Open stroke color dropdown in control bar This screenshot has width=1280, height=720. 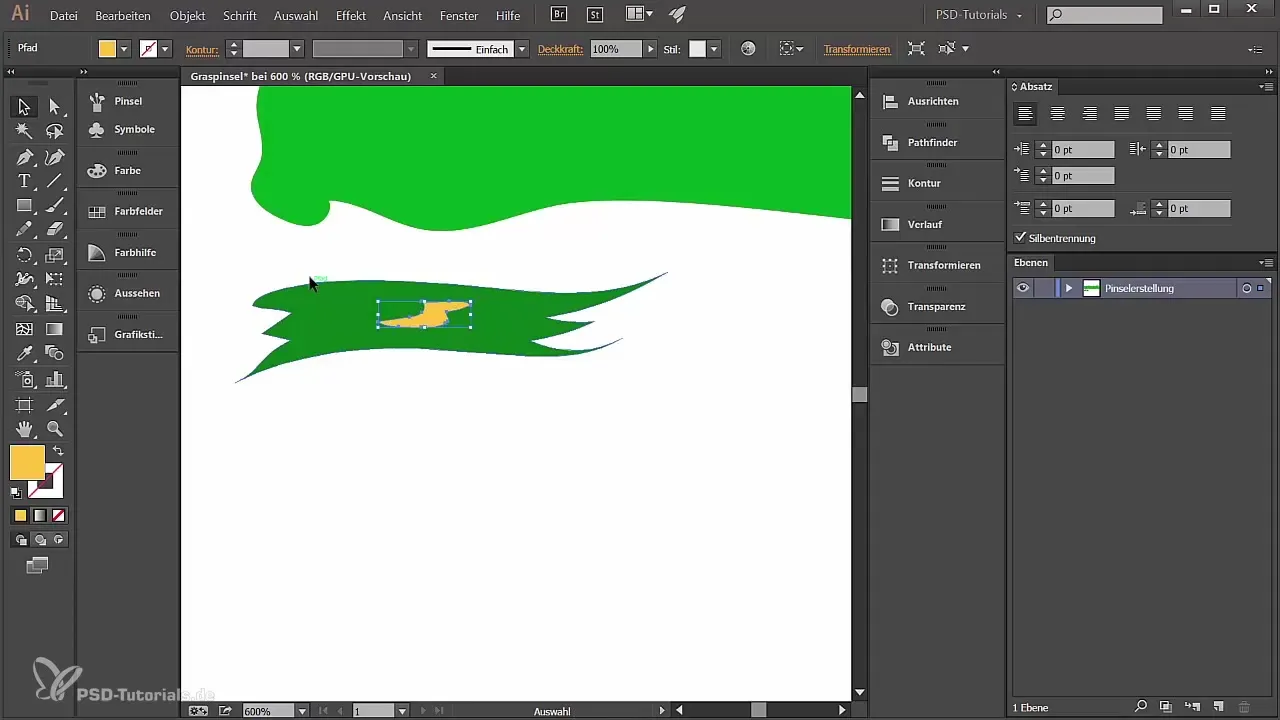click(165, 49)
